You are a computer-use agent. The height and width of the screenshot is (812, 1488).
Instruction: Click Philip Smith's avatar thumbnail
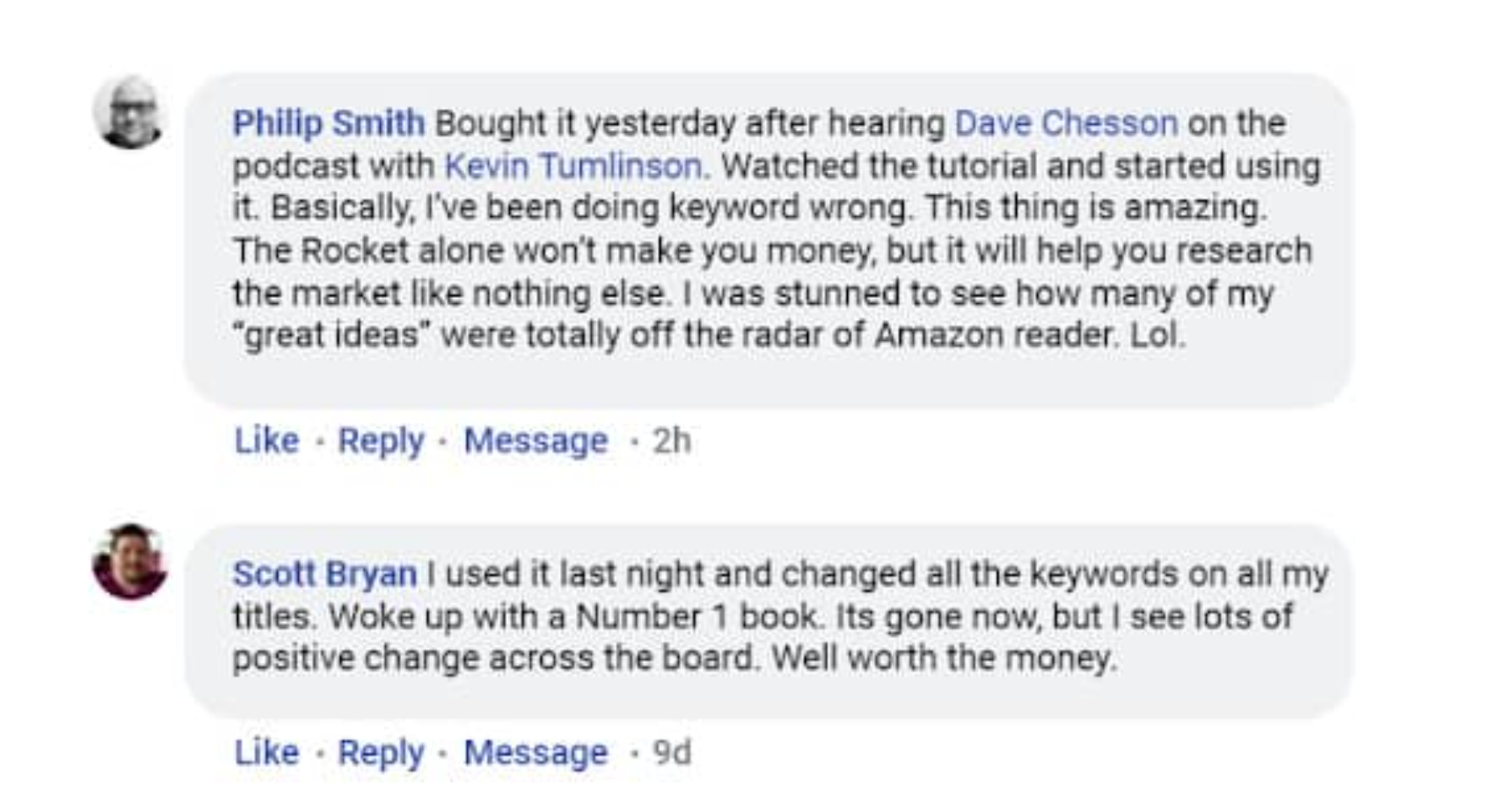(x=131, y=114)
